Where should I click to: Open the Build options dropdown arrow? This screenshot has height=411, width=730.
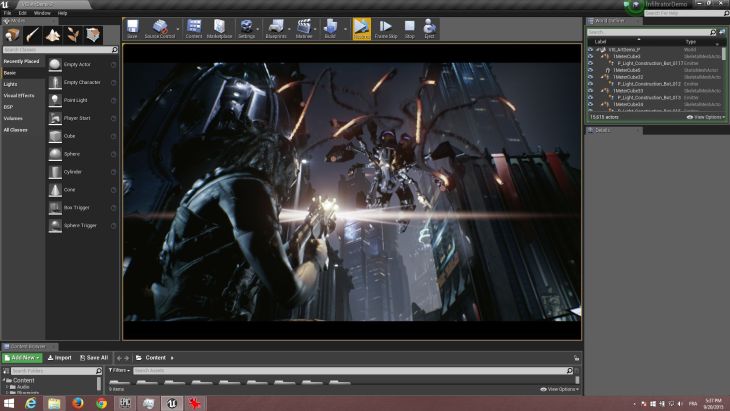[x=345, y=29]
